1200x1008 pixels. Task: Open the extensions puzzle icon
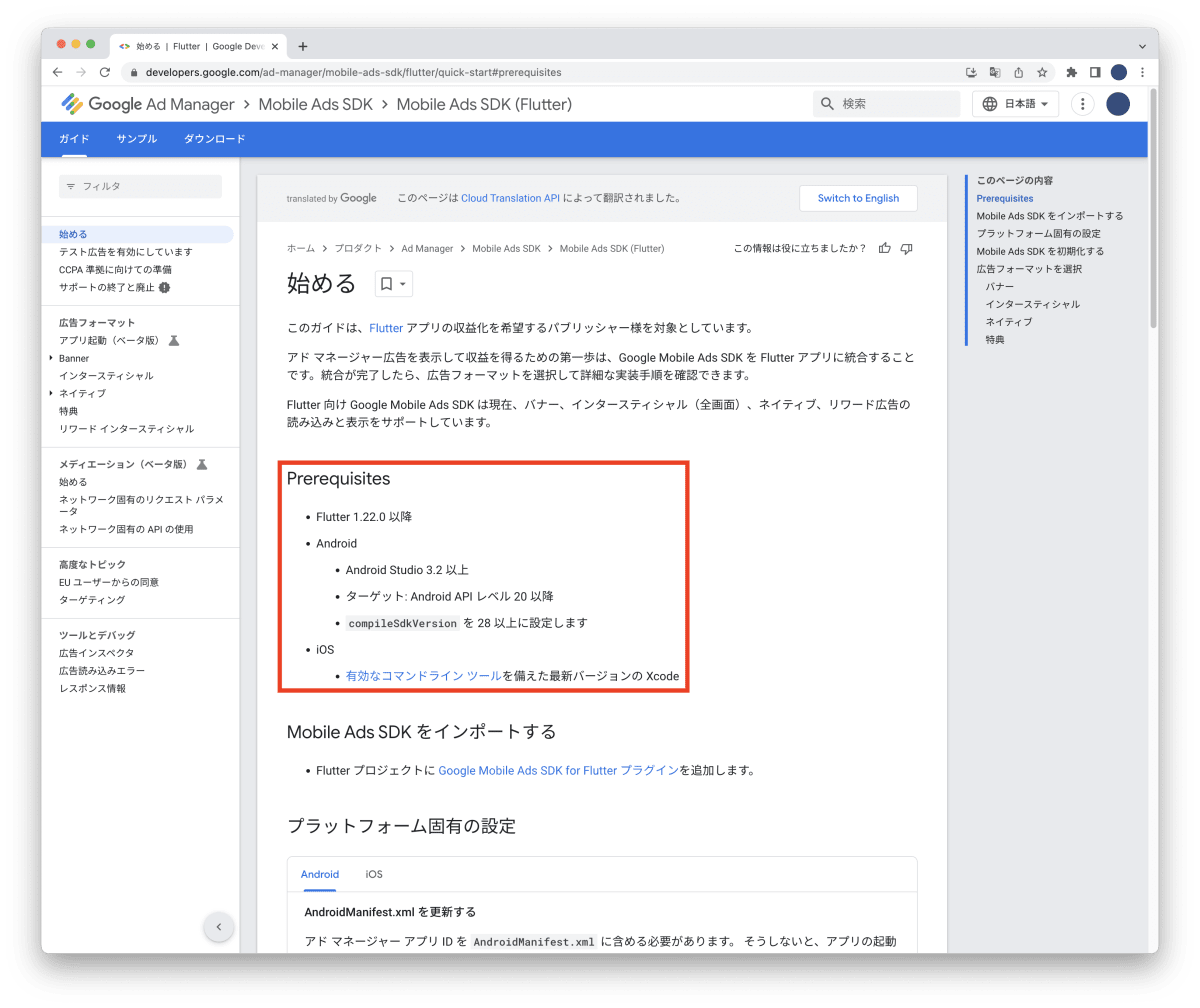pos(1072,72)
